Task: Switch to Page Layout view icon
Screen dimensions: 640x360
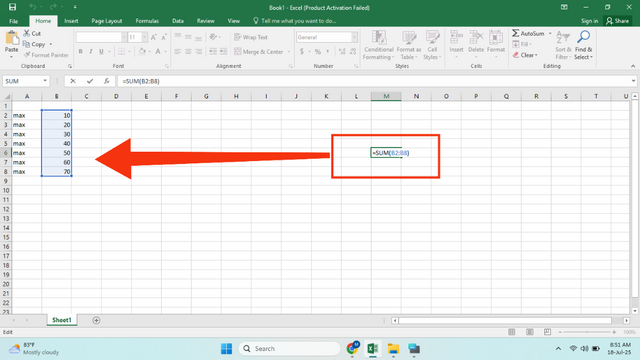Action: pyautogui.click(x=529, y=332)
